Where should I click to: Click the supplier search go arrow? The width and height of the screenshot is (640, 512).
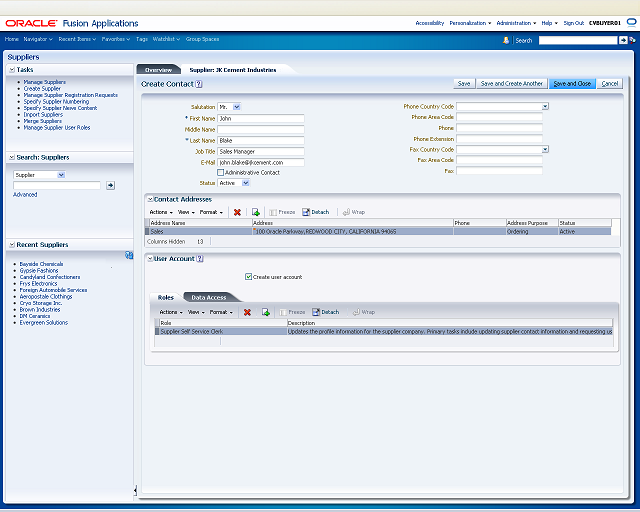point(110,186)
